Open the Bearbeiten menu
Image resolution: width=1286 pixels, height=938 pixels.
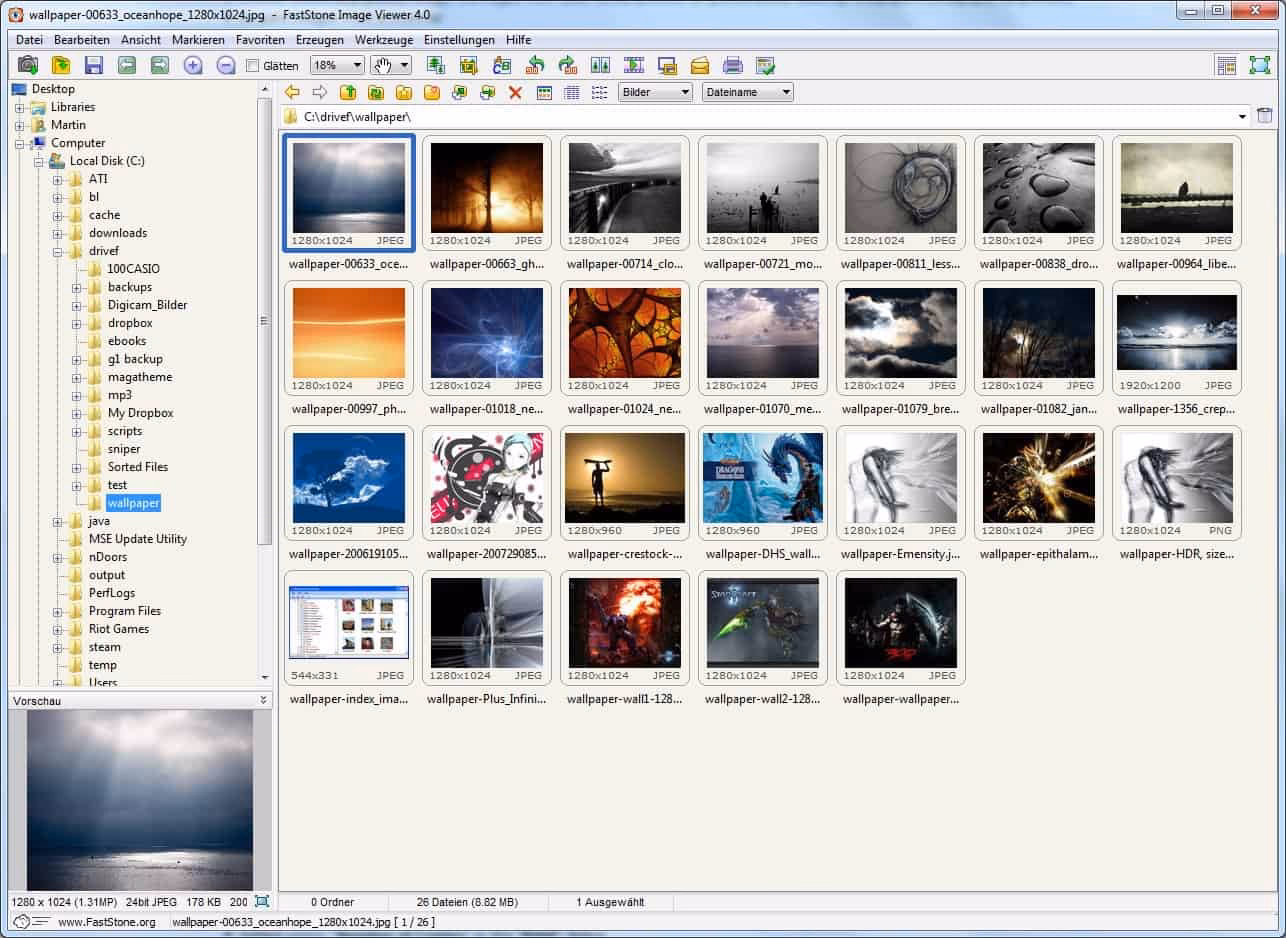[82, 40]
